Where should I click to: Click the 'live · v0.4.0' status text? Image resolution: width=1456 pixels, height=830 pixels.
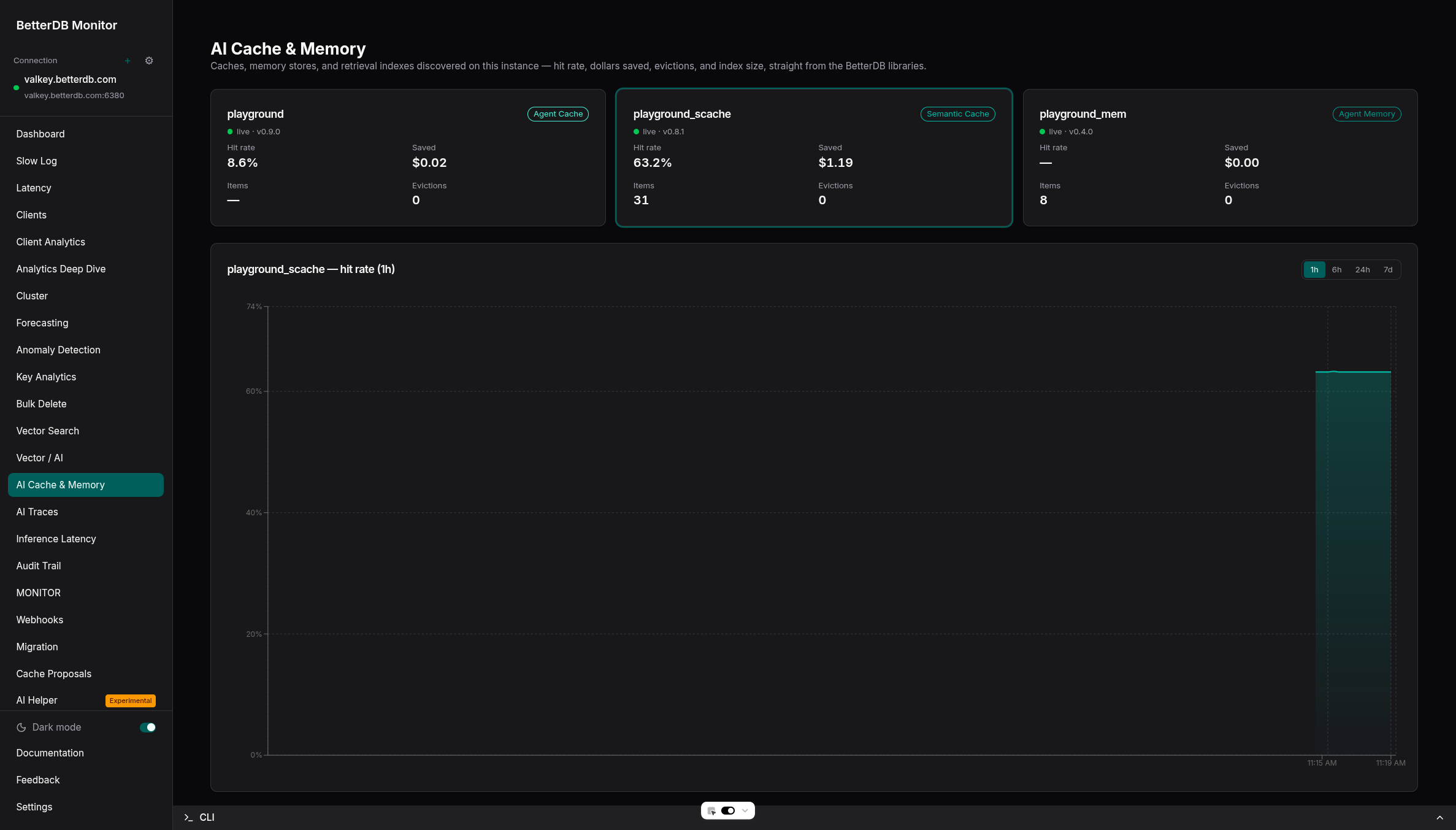coord(1070,132)
